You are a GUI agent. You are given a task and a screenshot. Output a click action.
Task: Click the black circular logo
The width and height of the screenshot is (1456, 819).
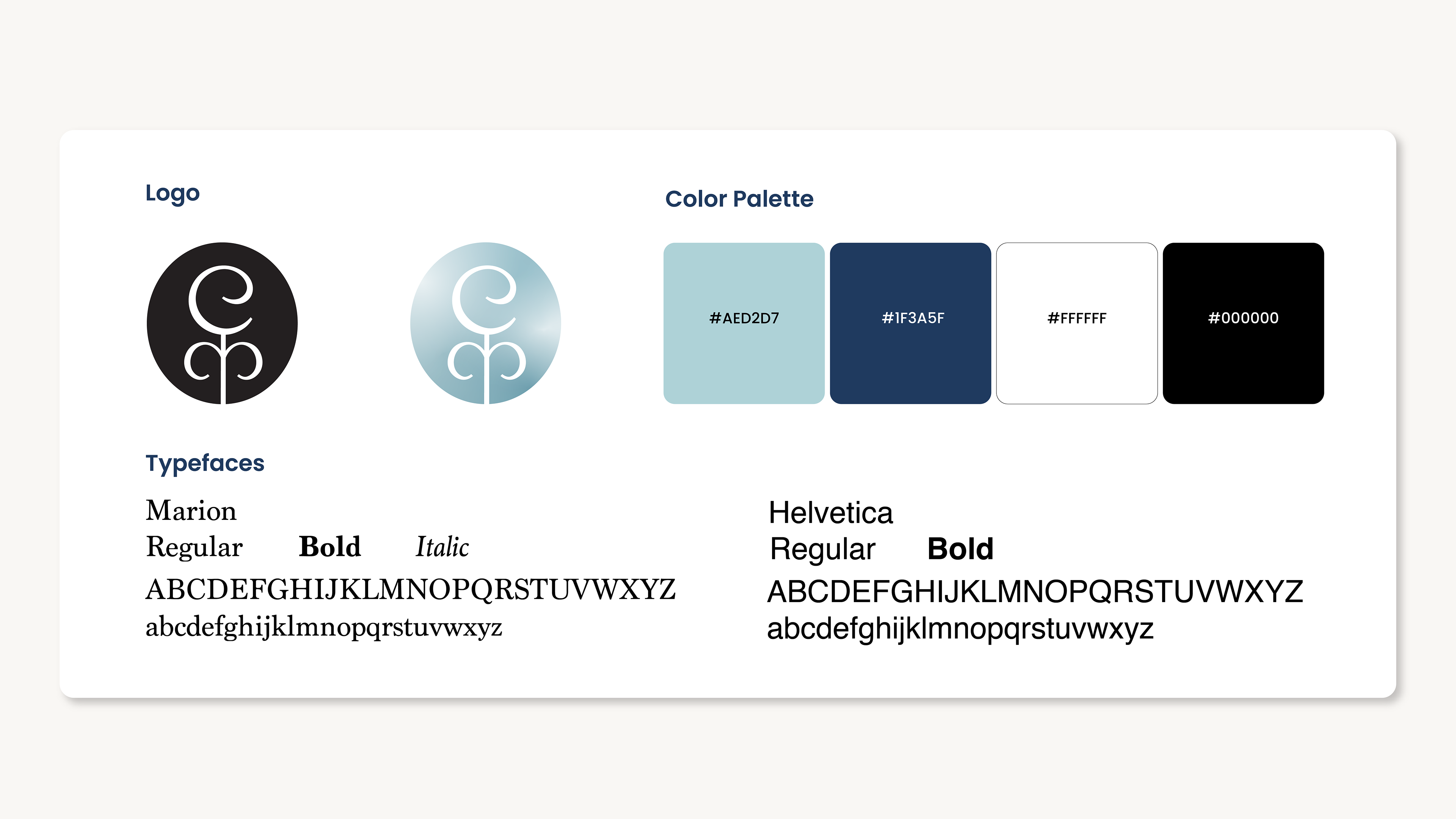coord(222,323)
